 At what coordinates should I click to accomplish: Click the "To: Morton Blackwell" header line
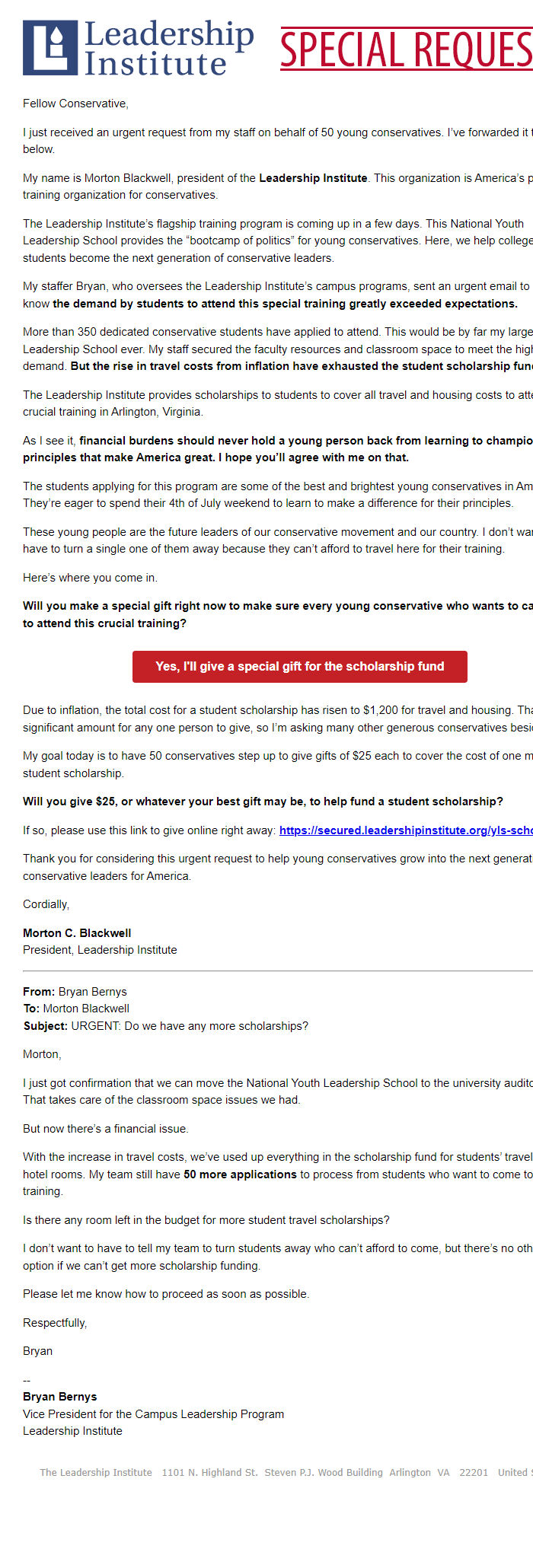point(76,1009)
